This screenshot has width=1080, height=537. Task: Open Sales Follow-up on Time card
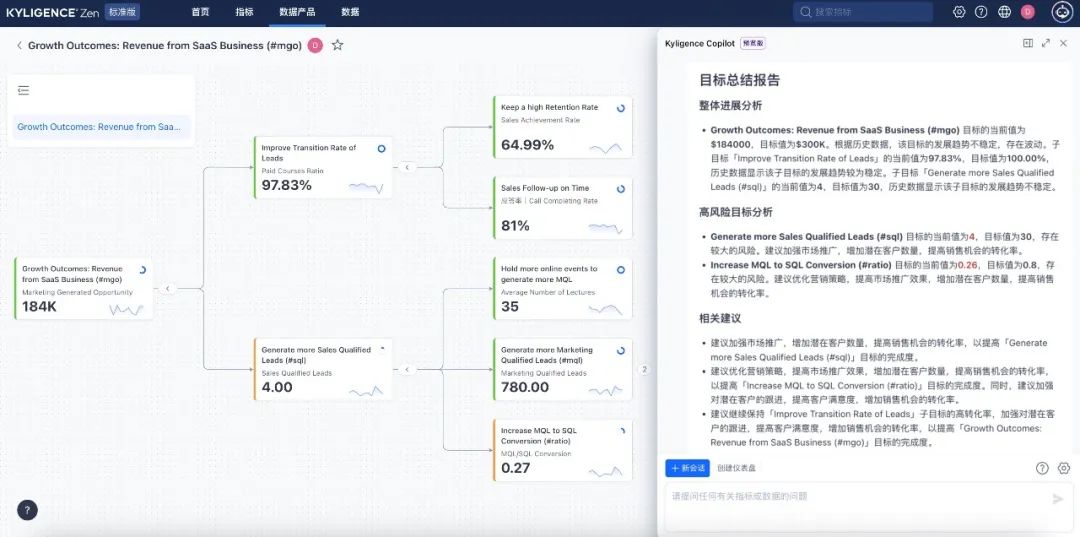563,208
